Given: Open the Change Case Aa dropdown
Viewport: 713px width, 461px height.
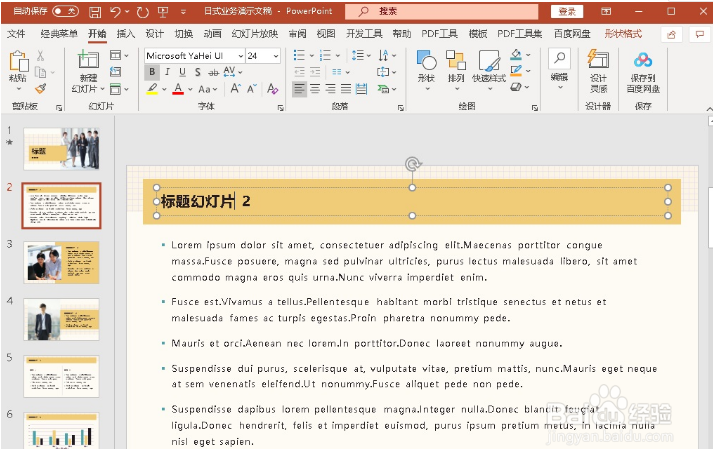Looking at the screenshot, I should point(208,89).
